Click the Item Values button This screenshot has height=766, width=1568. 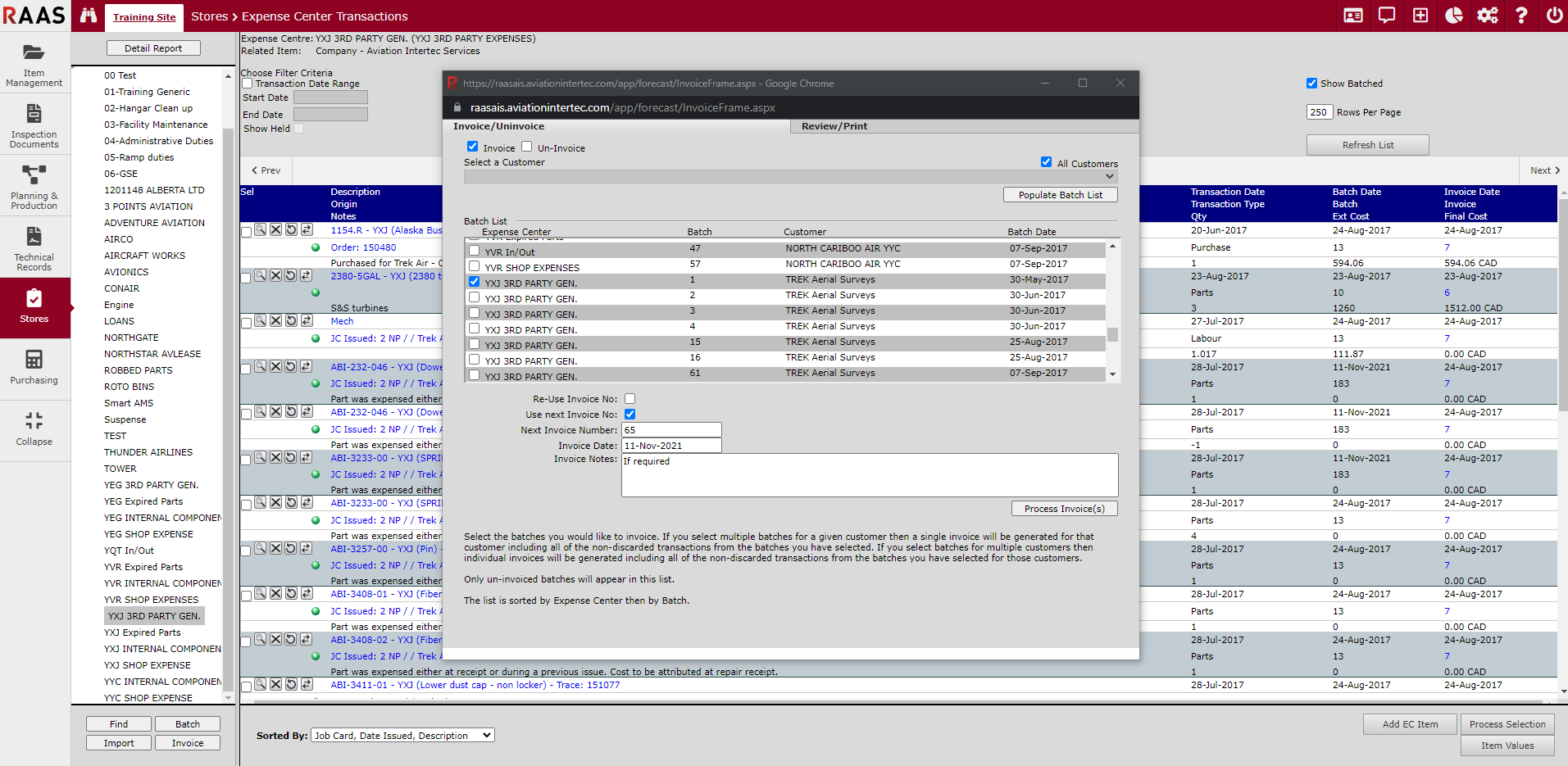pyautogui.click(x=1507, y=746)
